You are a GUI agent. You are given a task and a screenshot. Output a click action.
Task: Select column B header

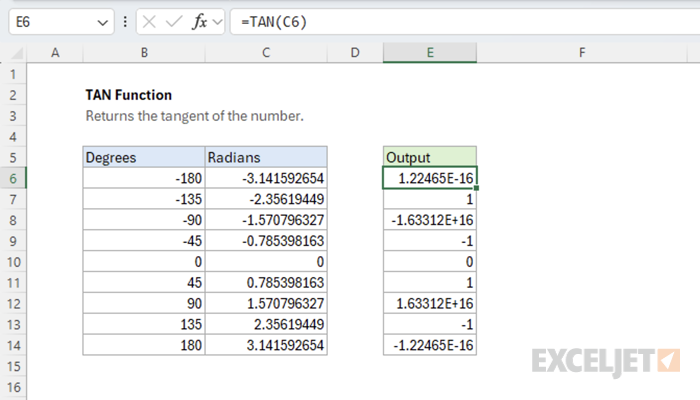pos(144,53)
